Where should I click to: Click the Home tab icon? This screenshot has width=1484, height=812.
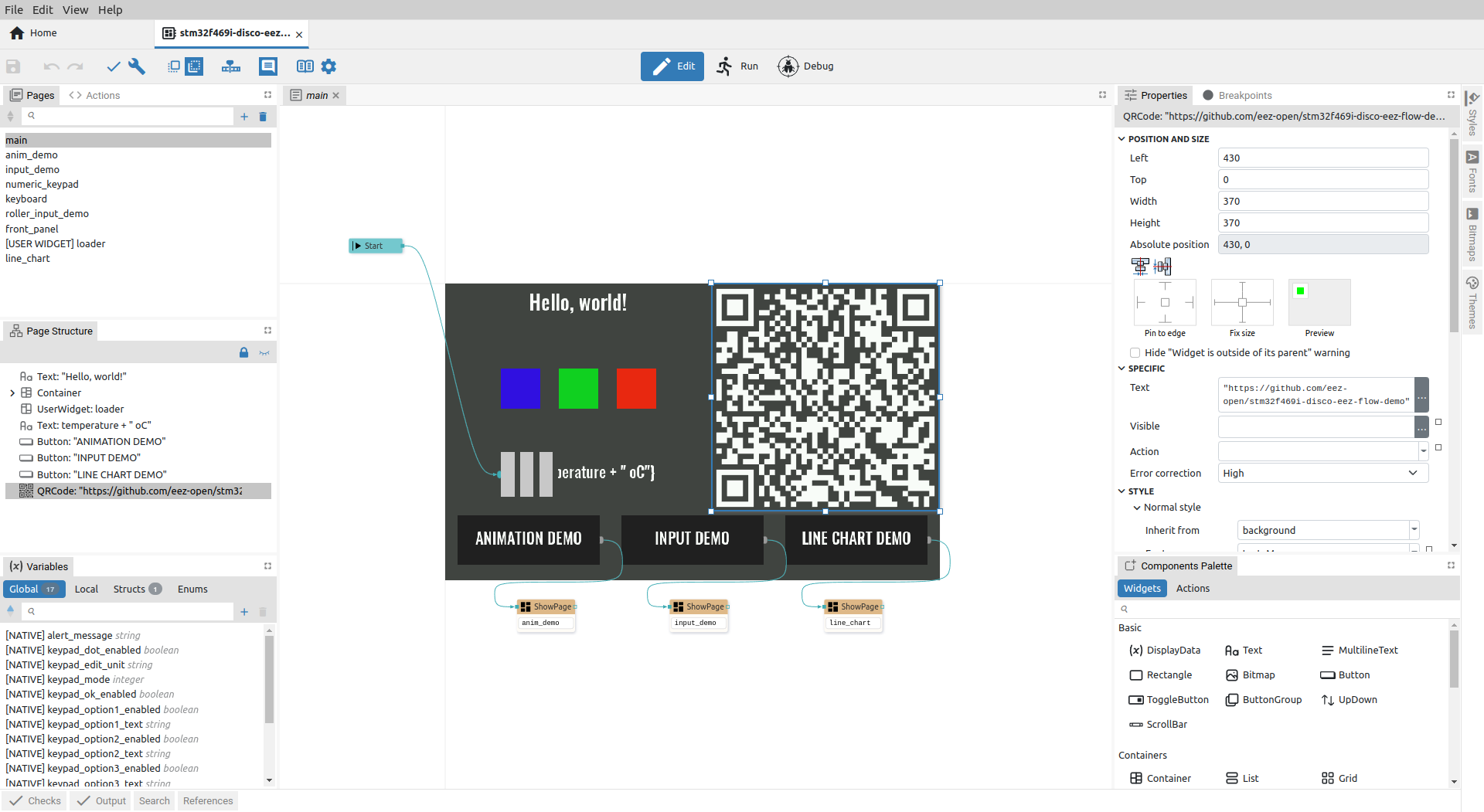coord(17,33)
